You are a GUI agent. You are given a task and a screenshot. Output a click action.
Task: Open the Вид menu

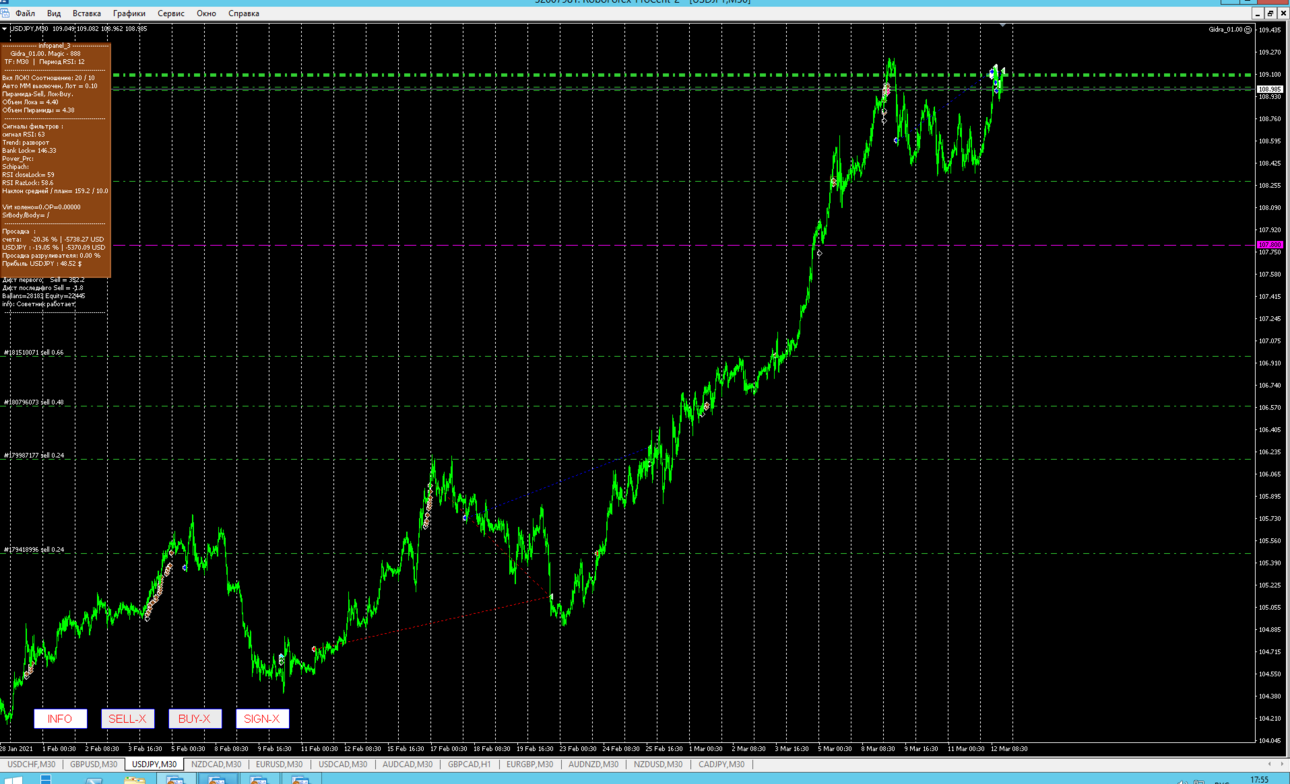coord(54,14)
